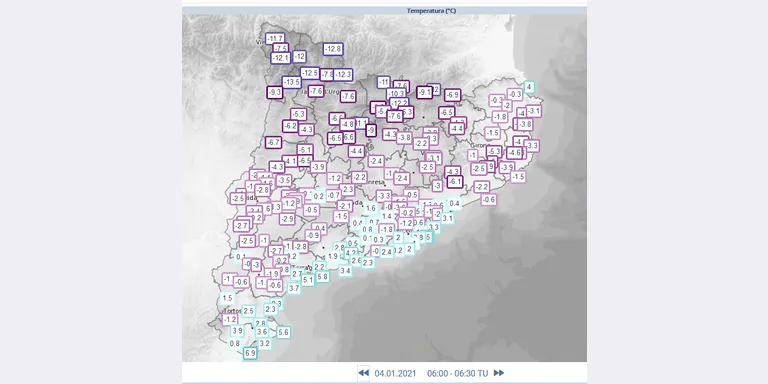
Task: Select the -4.6 station label
Action: [x=514, y=153]
